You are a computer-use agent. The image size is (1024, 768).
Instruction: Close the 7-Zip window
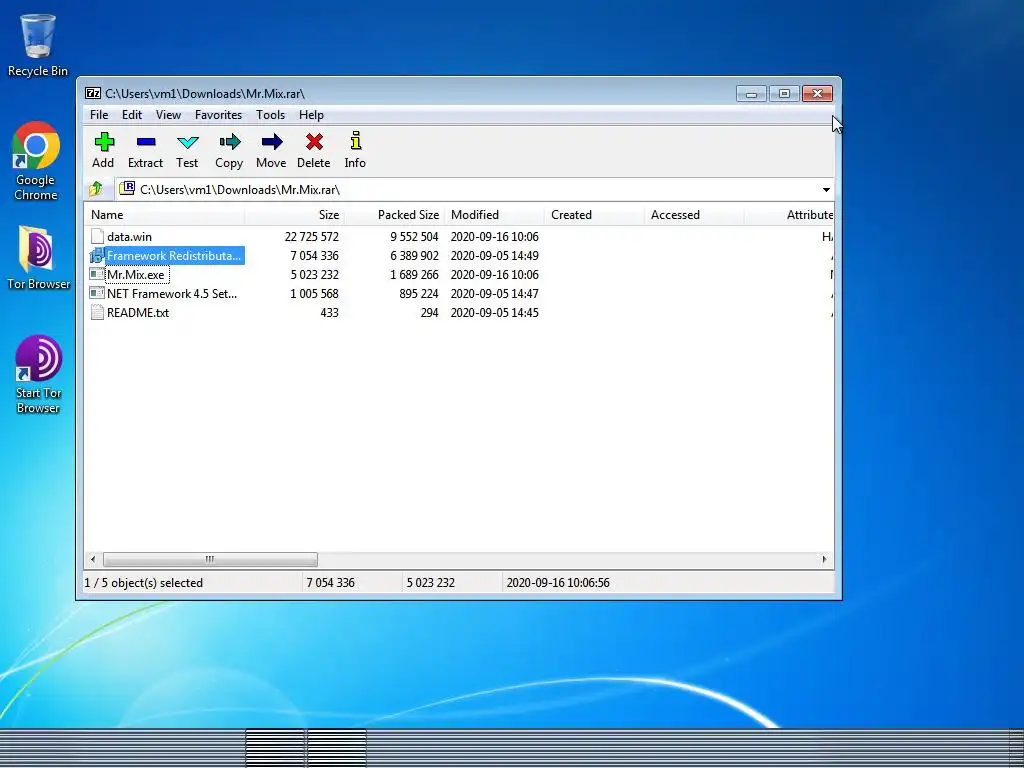817,94
